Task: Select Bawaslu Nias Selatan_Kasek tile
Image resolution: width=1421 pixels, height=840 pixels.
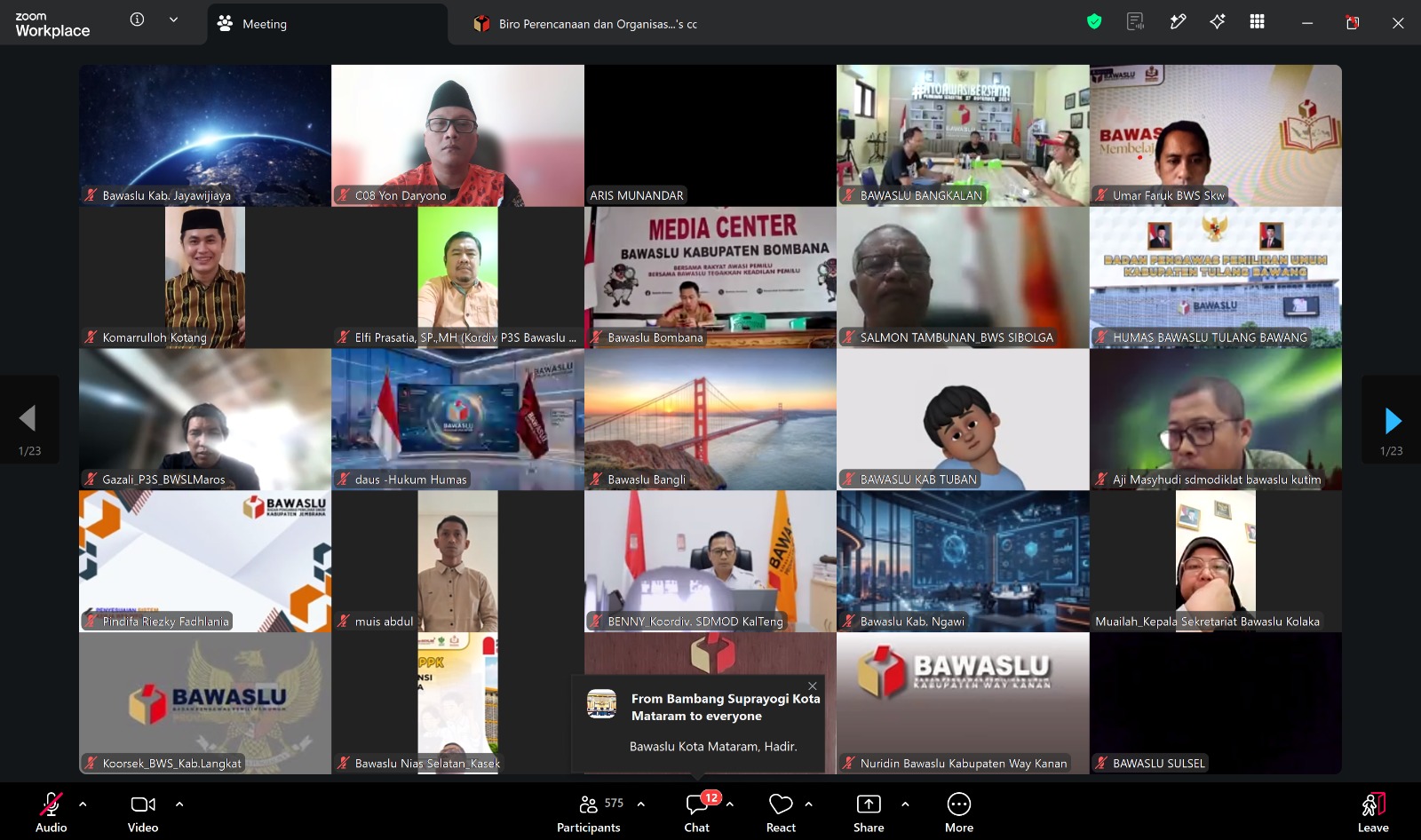Action: [457, 703]
